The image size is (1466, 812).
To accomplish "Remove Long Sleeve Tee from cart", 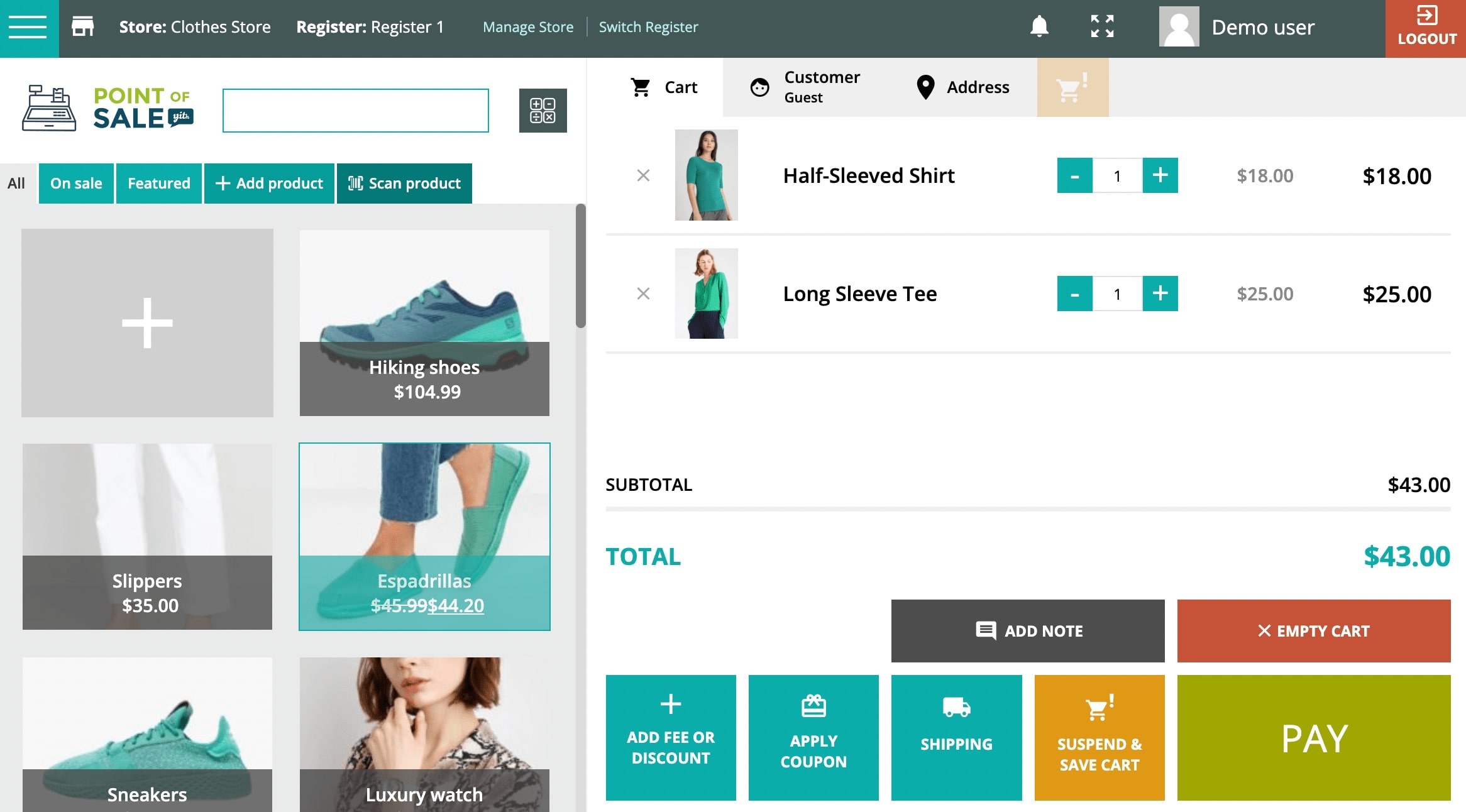I will (x=643, y=294).
